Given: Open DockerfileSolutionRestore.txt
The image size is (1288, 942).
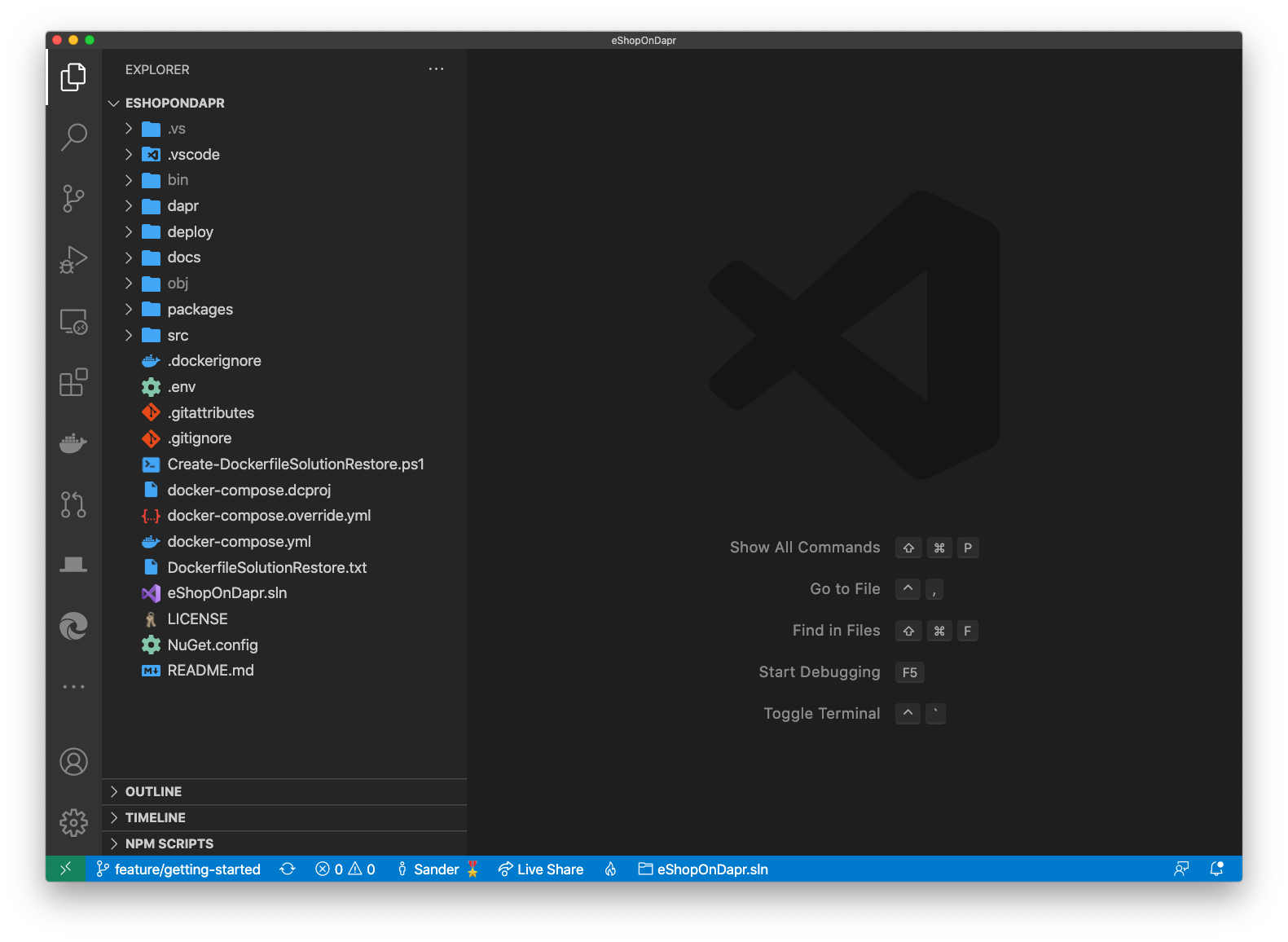Looking at the screenshot, I should 284,568.
